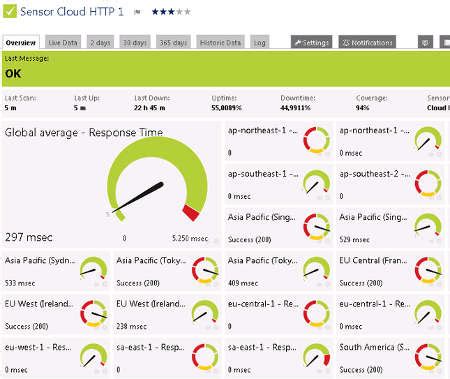Open the South America (S... channel label

coord(374,347)
